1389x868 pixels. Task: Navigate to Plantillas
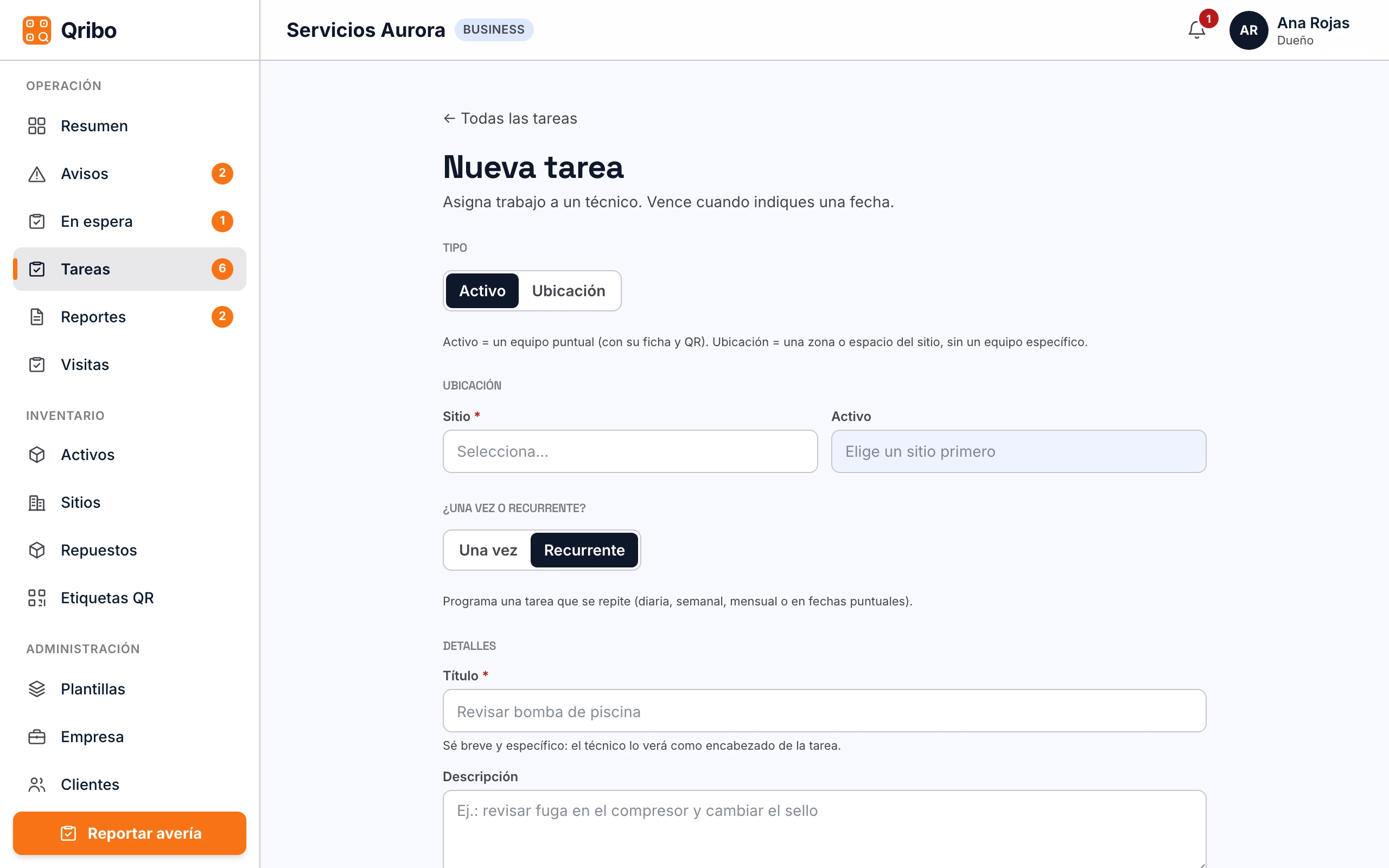pyautogui.click(x=130, y=689)
